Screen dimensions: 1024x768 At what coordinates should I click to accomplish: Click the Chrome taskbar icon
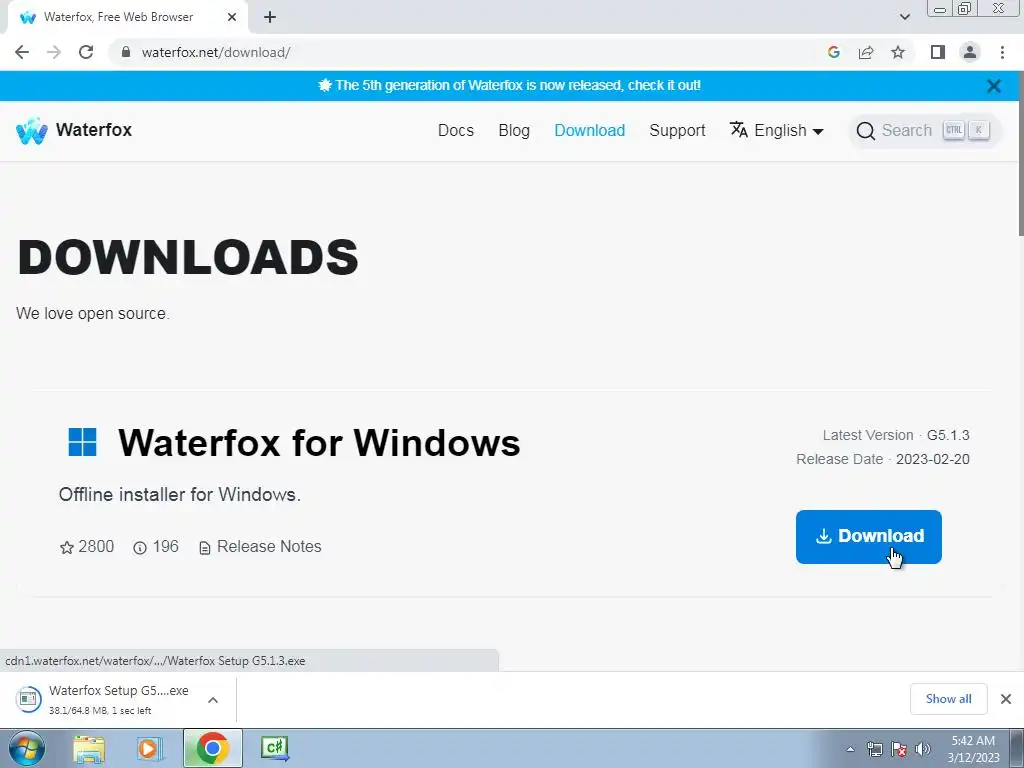pyautogui.click(x=212, y=748)
